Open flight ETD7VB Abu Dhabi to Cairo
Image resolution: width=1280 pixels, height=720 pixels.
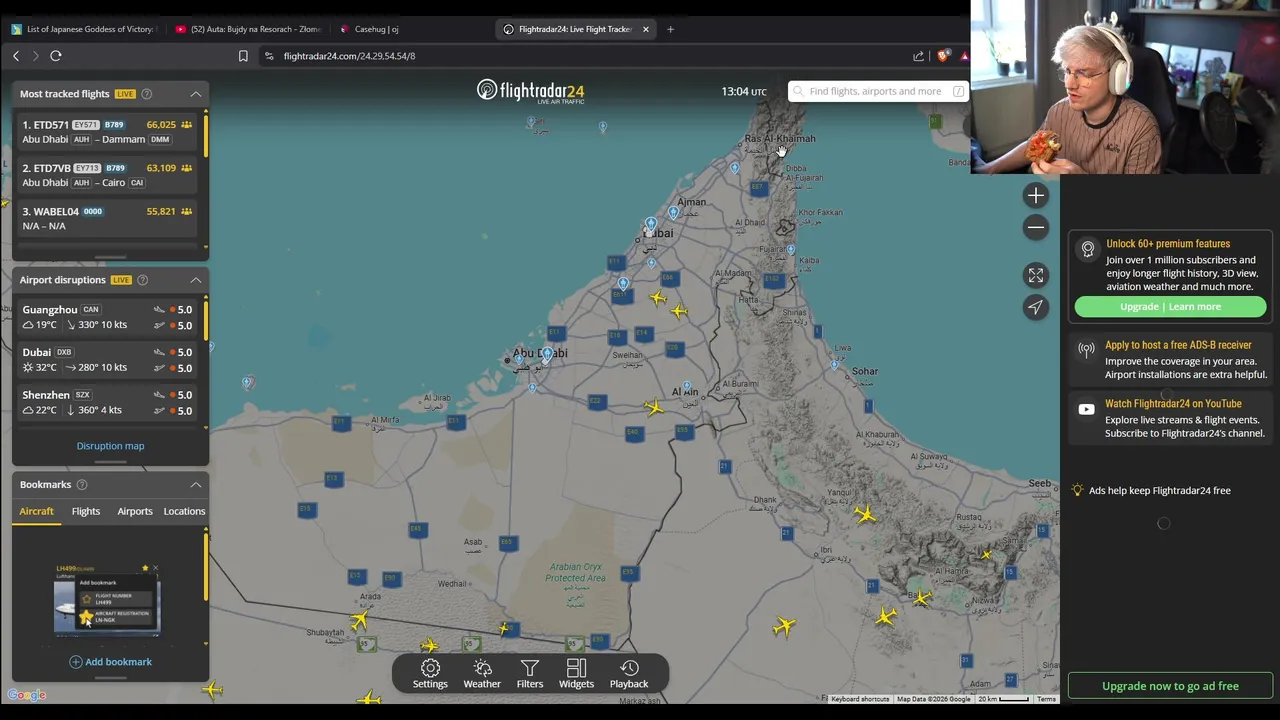108,175
